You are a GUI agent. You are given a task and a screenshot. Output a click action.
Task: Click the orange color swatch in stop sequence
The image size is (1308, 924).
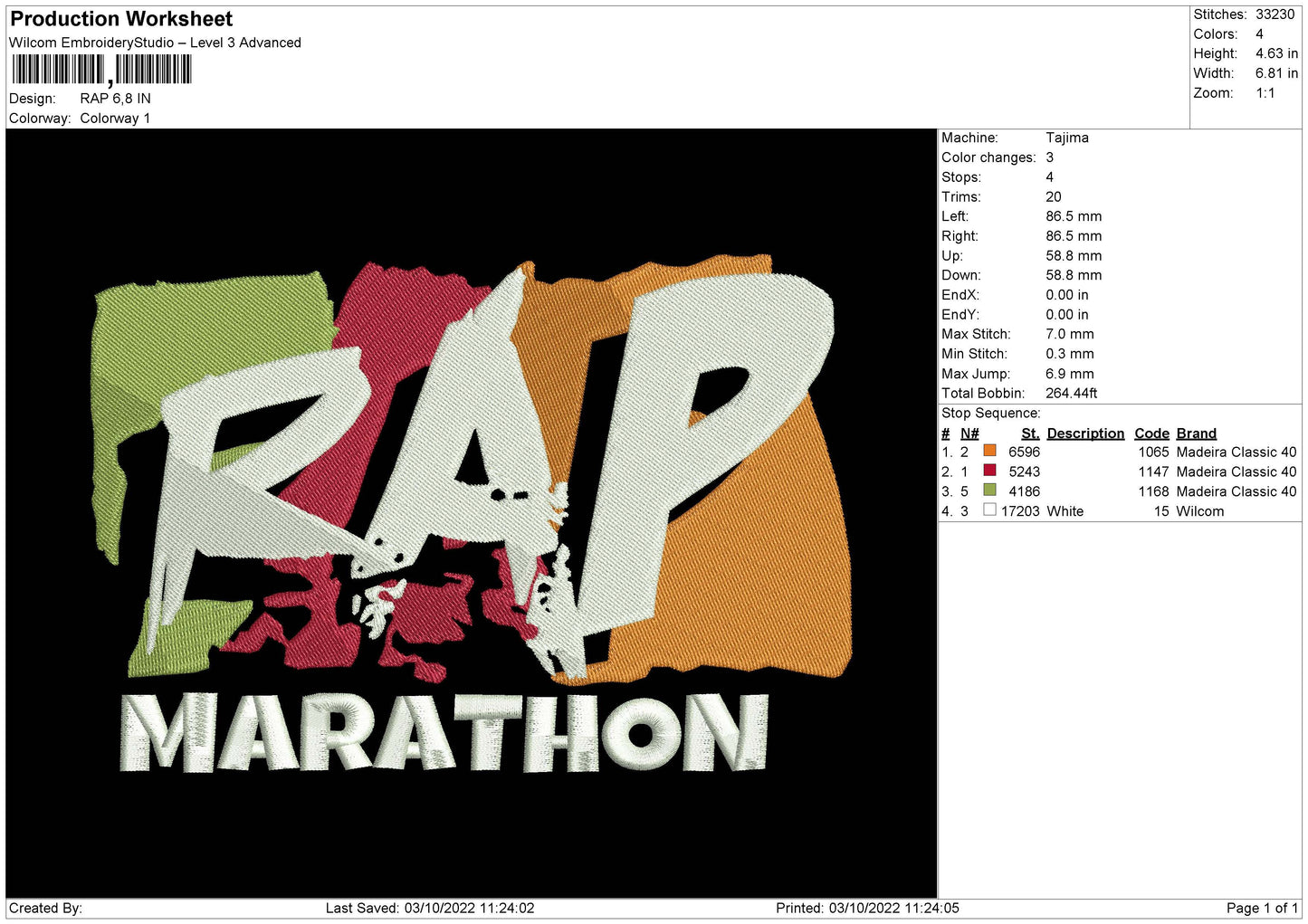989,451
